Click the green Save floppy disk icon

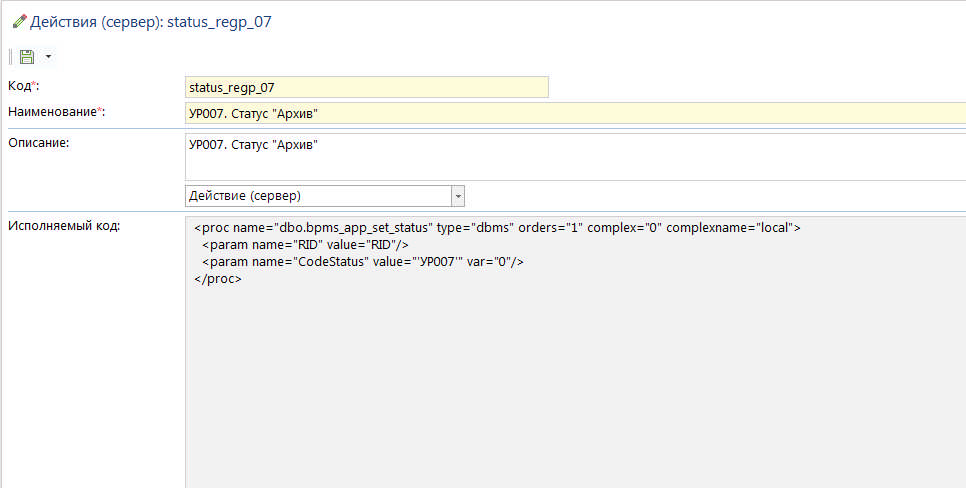pos(27,57)
